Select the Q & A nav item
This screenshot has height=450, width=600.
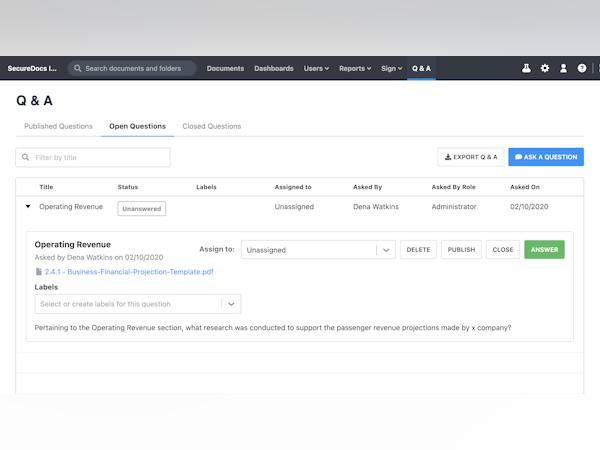(421, 68)
